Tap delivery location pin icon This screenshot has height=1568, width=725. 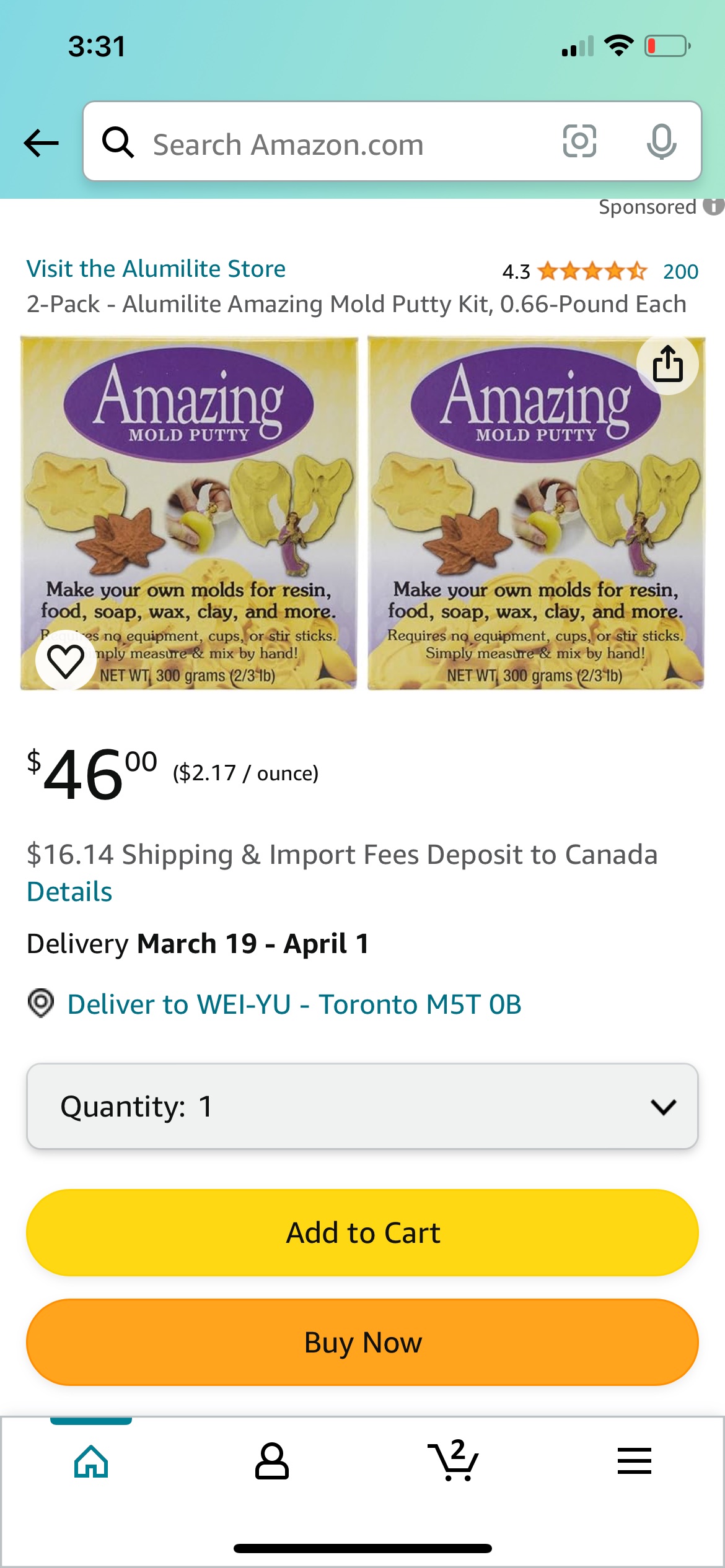coord(41,1003)
